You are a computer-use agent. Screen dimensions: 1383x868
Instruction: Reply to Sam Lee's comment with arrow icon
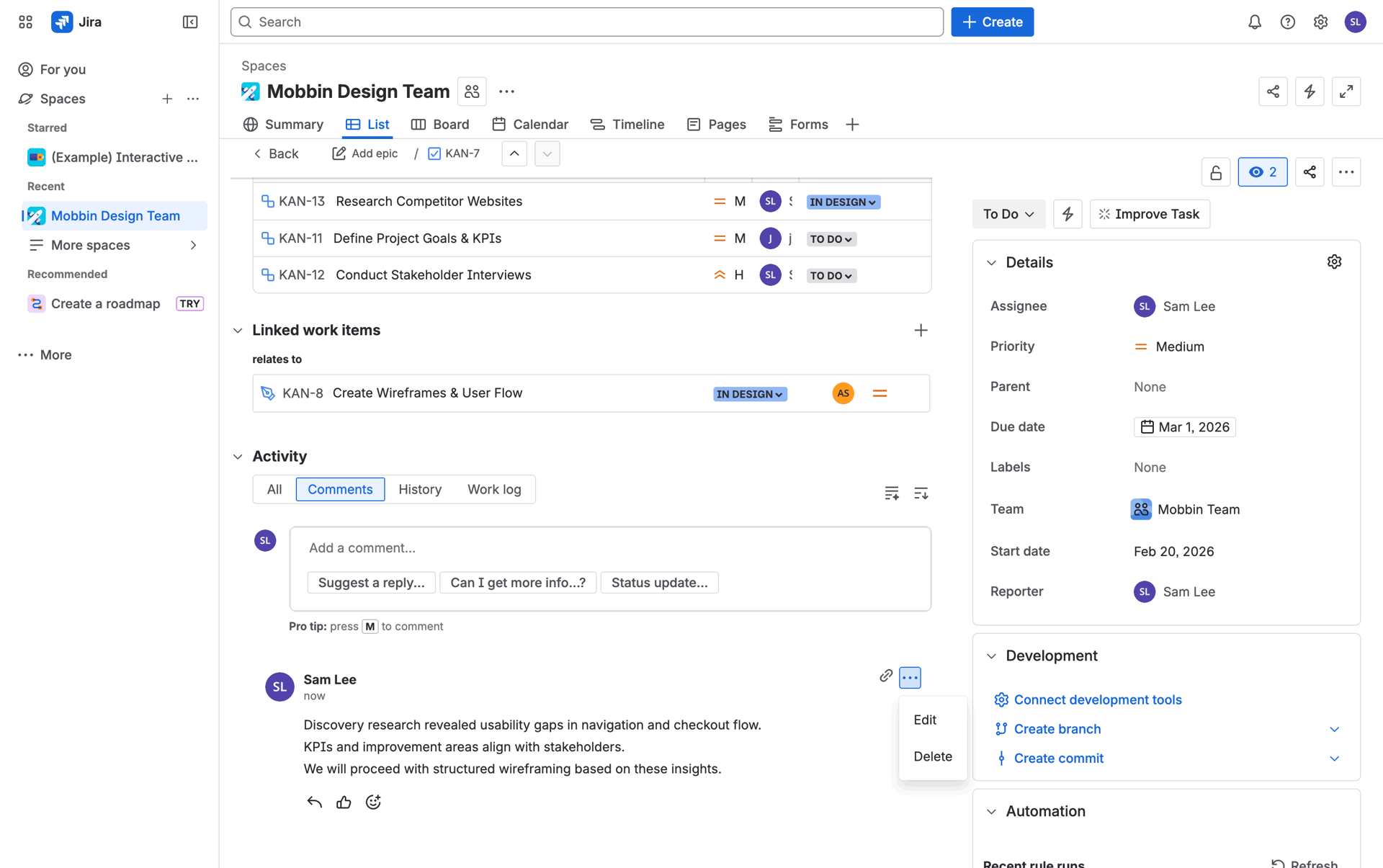point(314,802)
